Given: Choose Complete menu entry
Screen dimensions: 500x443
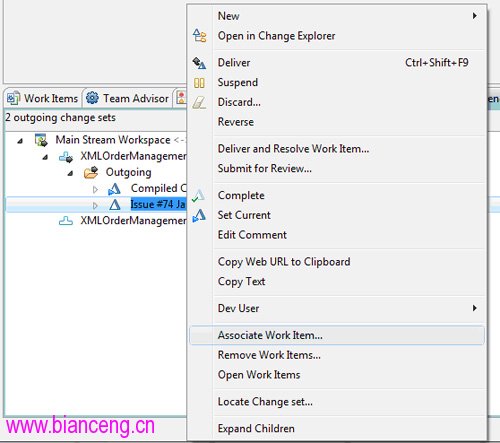Looking at the screenshot, I should [x=337, y=195].
